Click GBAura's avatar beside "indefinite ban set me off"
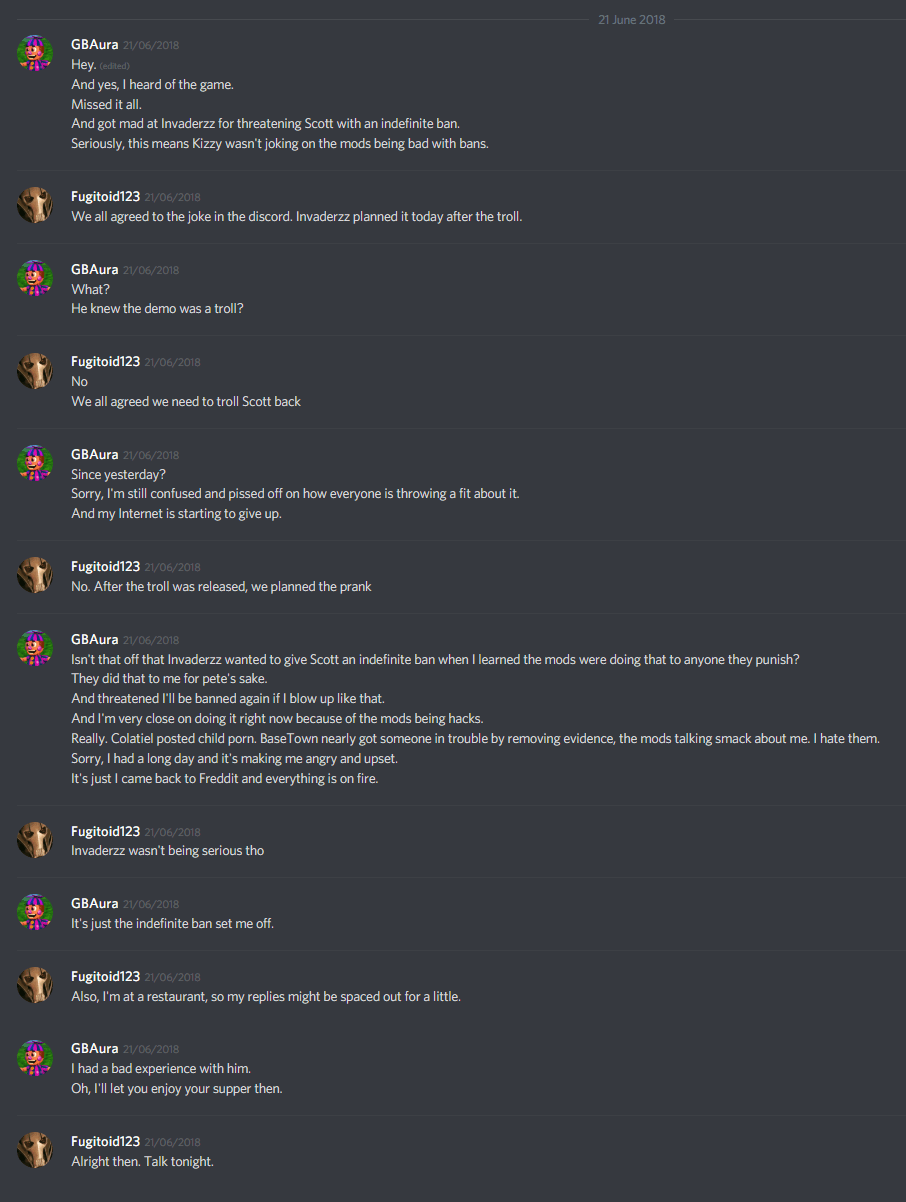This screenshot has height=1202, width=906. pos(35,911)
